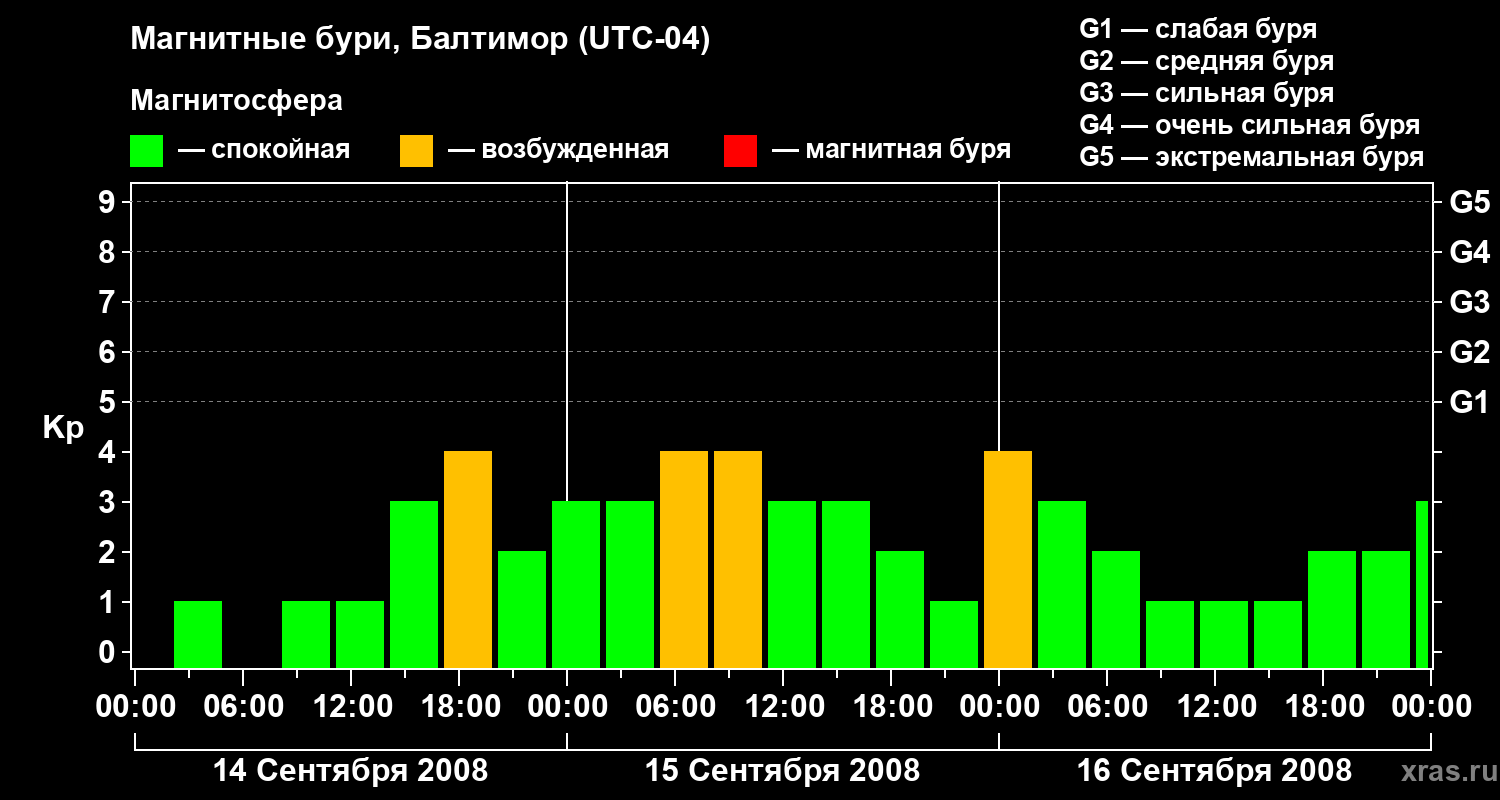Click the green Kp 1 bar at 12:00 on 16 September
Screen dimensions: 1500x800
point(1224,634)
